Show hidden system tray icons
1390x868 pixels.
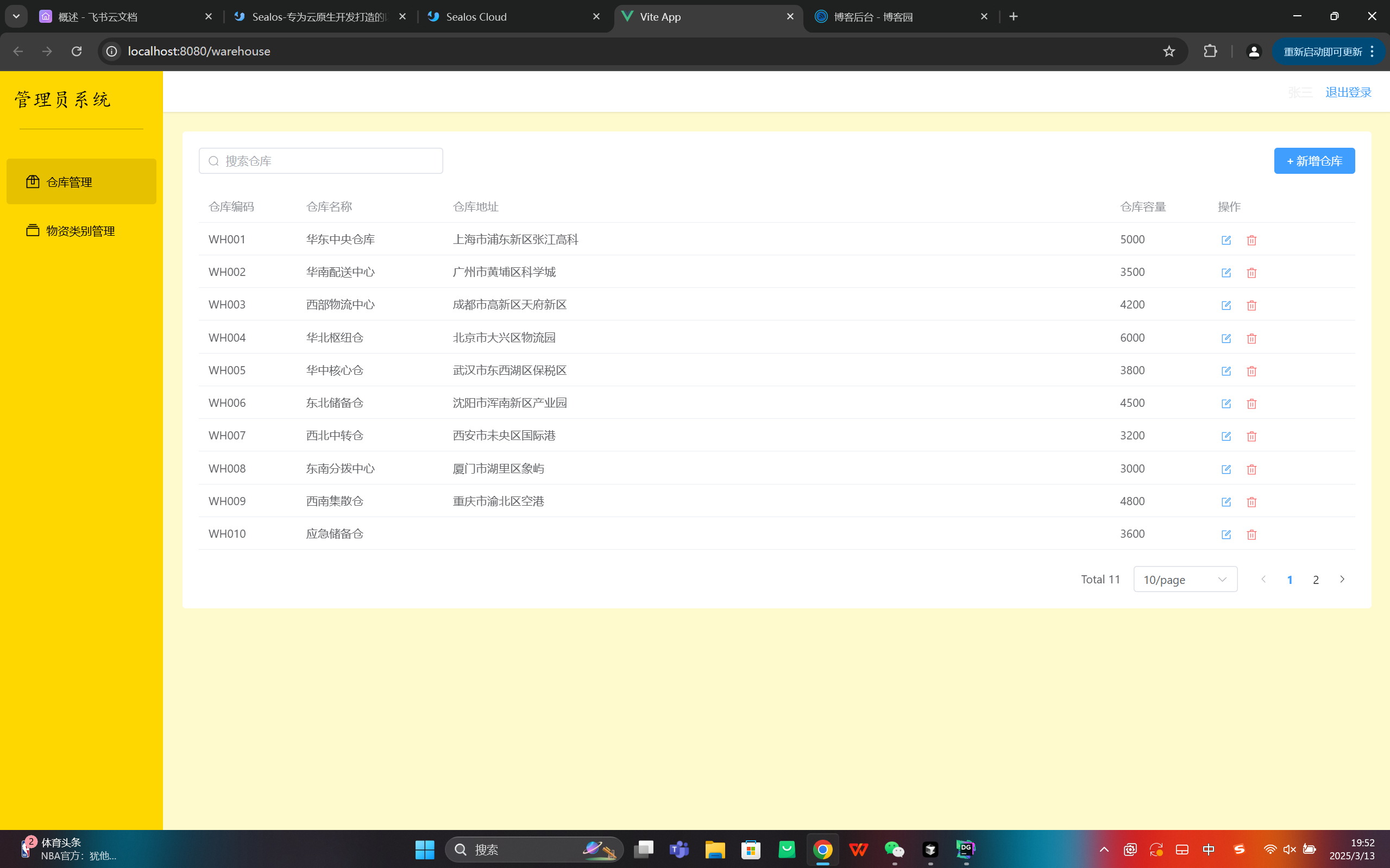tap(1104, 850)
